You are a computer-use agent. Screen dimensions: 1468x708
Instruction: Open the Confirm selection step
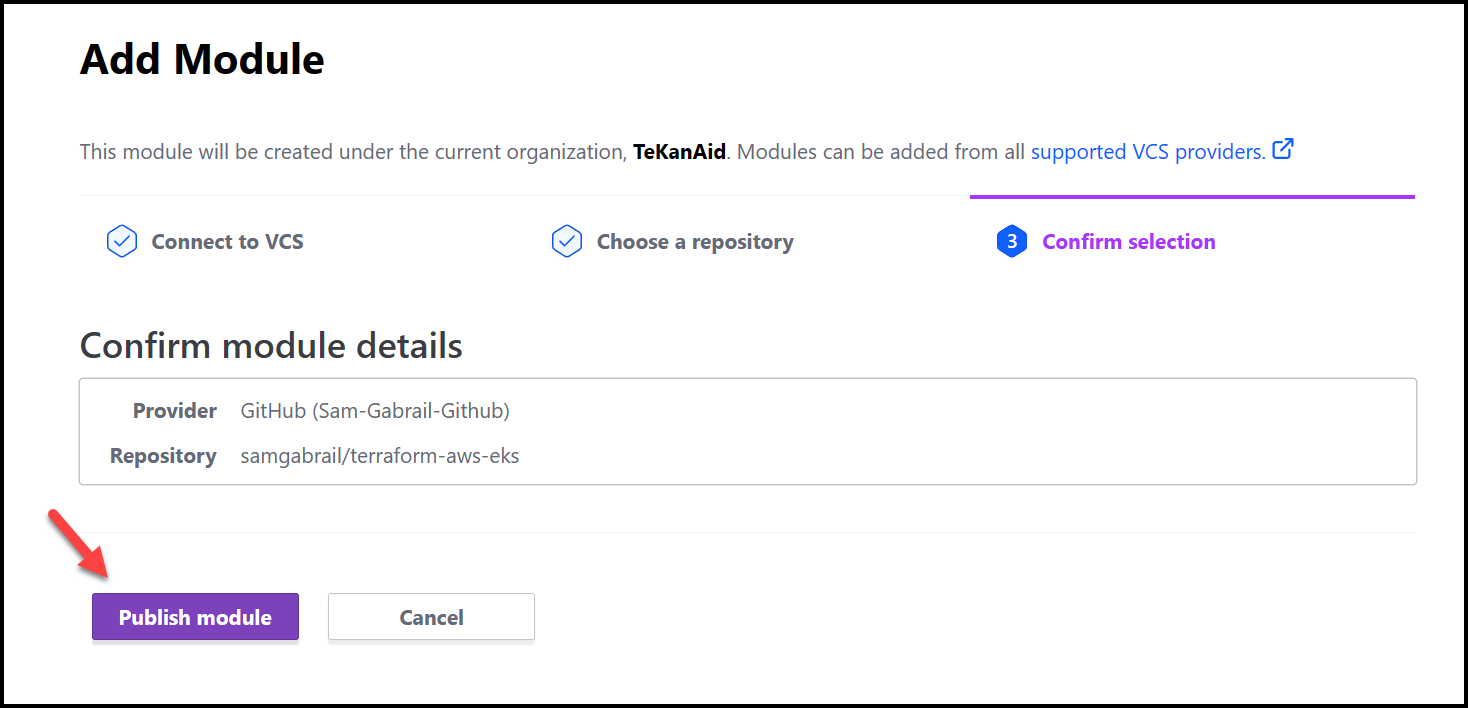pyautogui.click(x=1129, y=241)
